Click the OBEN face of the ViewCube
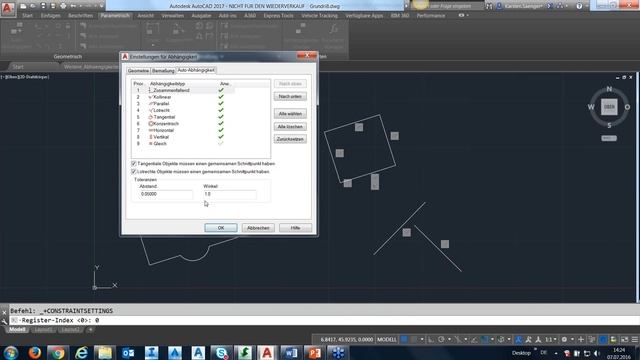Screen dimensions: 640x360 pos(609,107)
